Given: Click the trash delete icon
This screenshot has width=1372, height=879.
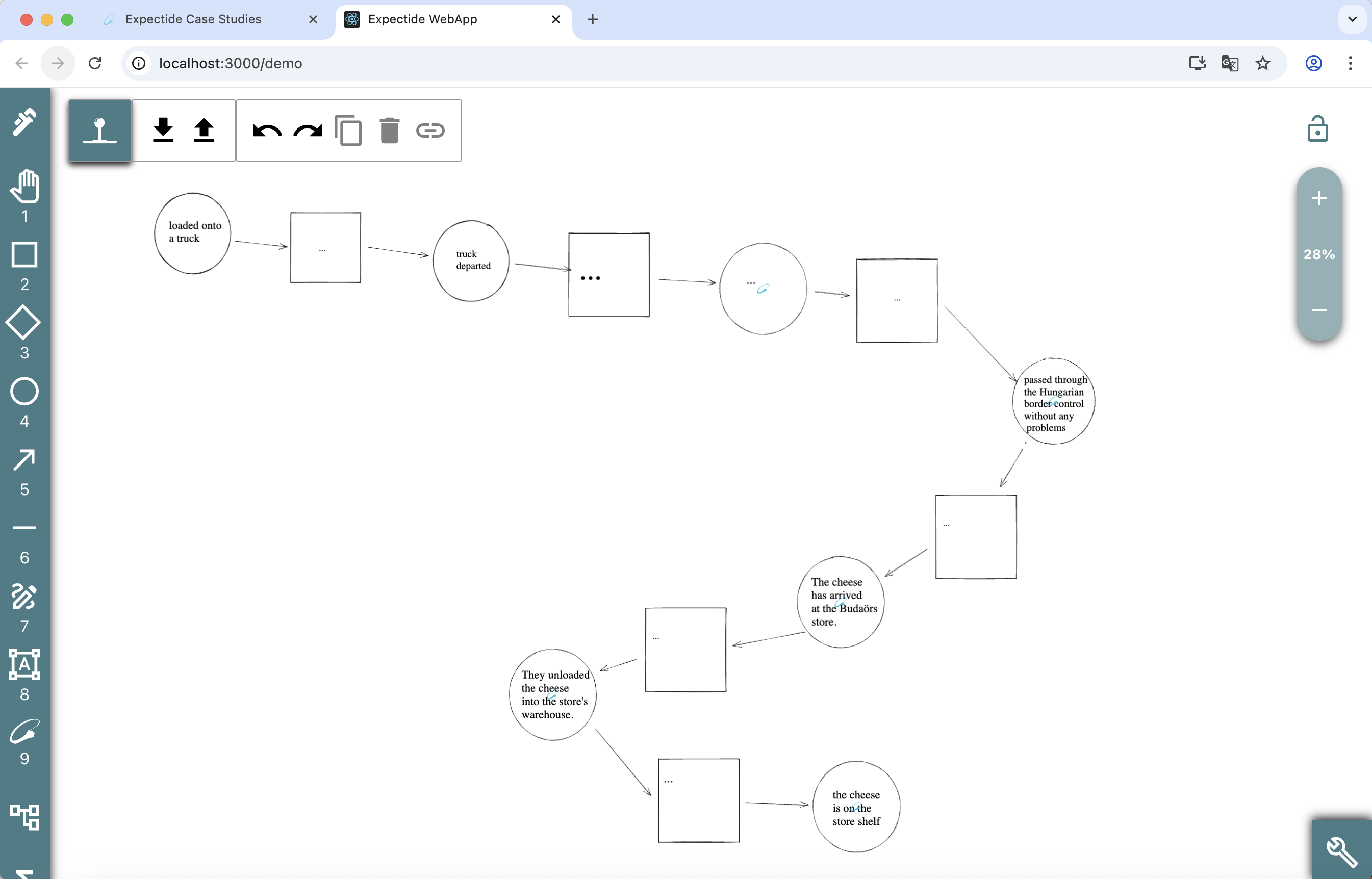Looking at the screenshot, I should 389,131.
